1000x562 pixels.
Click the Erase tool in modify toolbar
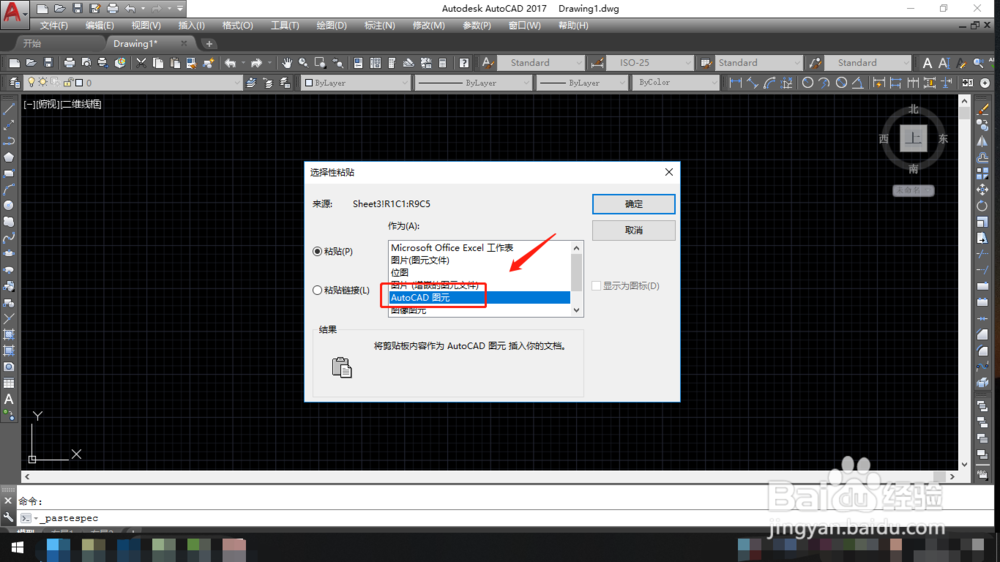[983, 109]
